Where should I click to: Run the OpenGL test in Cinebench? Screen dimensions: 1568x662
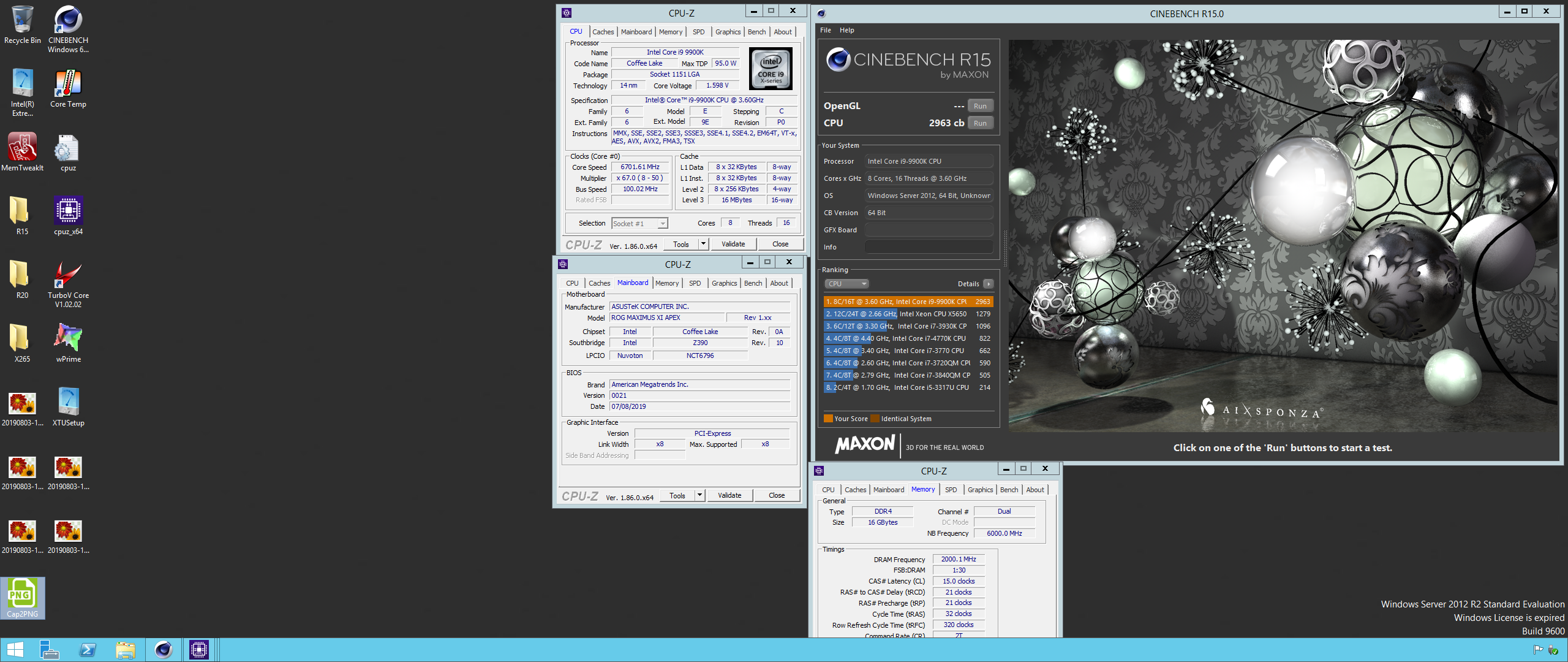tap(980, 106)
